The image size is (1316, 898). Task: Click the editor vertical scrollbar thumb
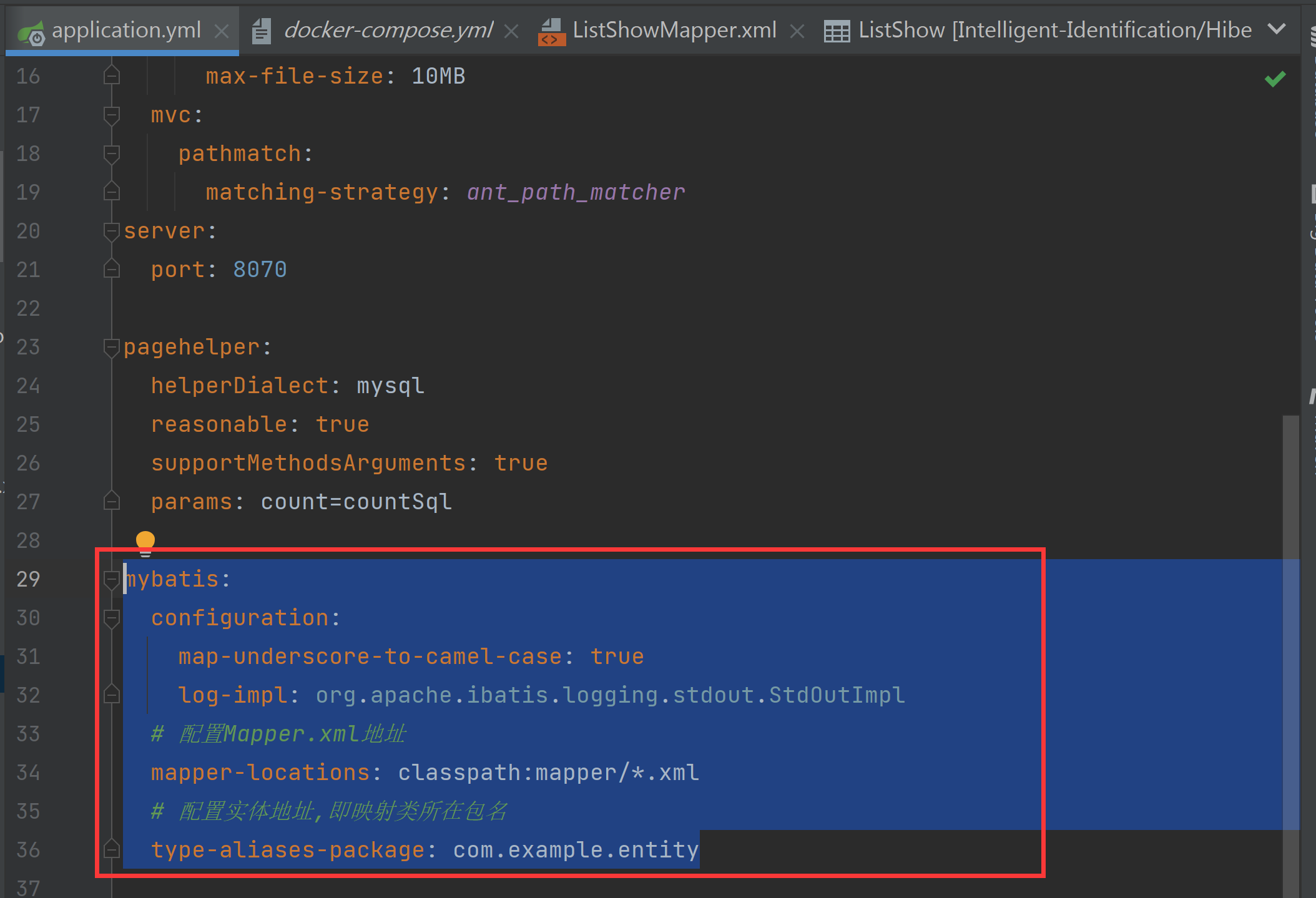click(1291, 655)
